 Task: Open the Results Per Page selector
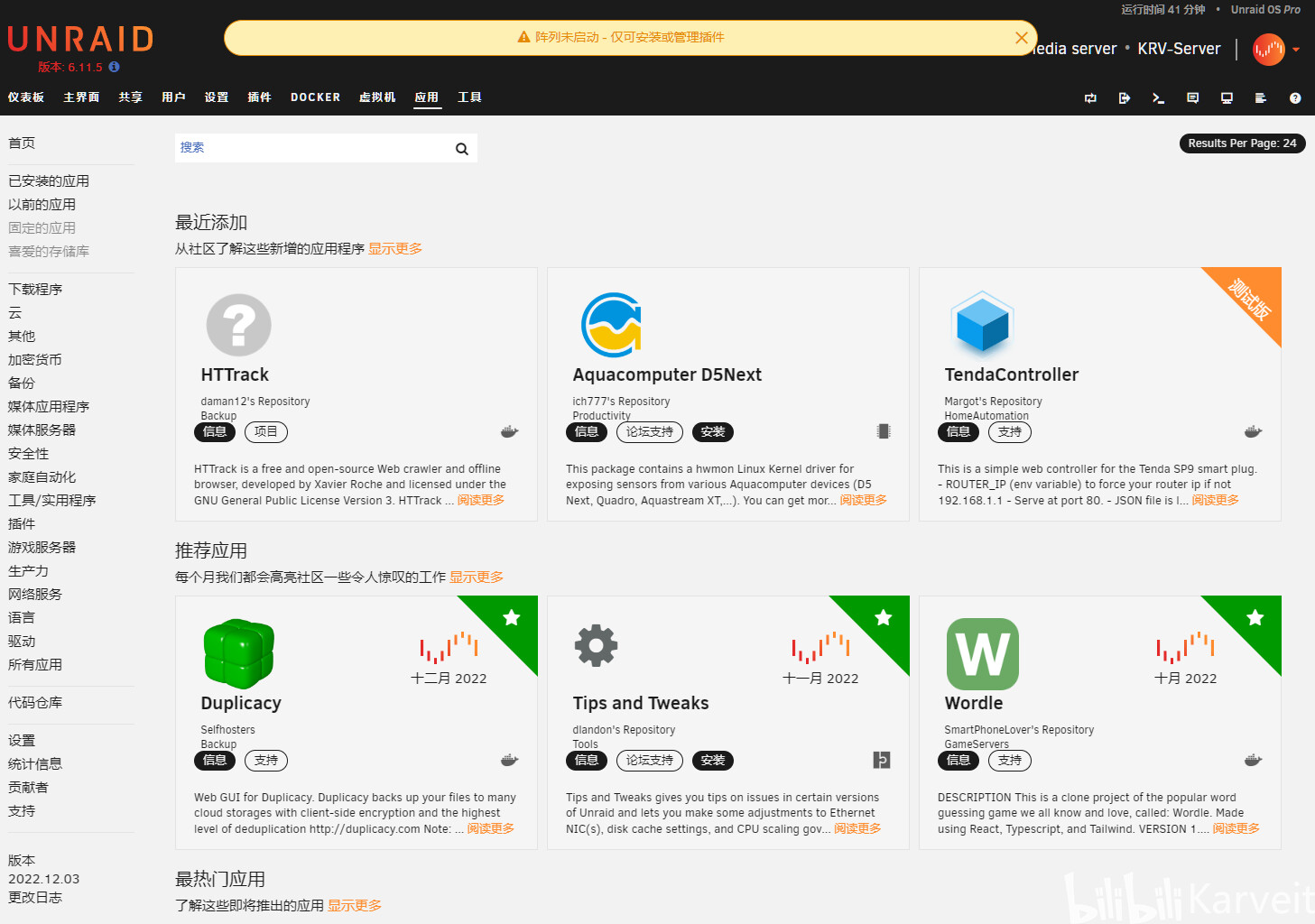(1242, 143)
